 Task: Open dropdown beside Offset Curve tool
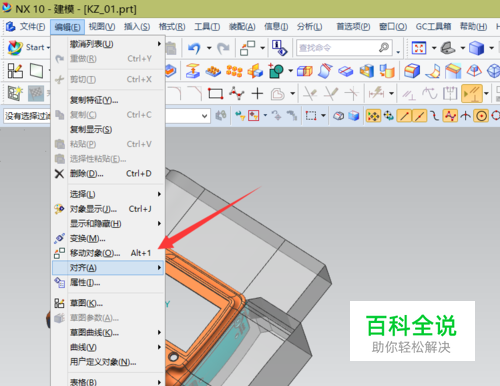[292, 94]
